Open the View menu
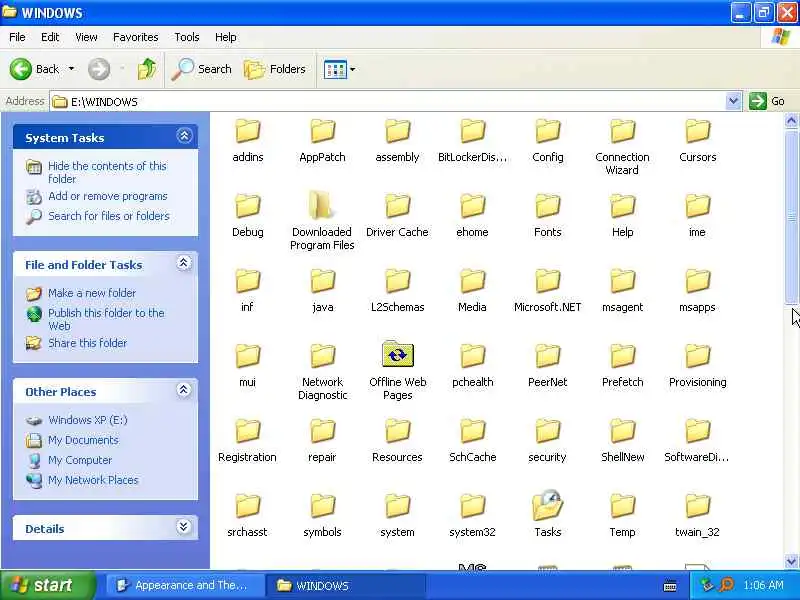 coord(86,37)
